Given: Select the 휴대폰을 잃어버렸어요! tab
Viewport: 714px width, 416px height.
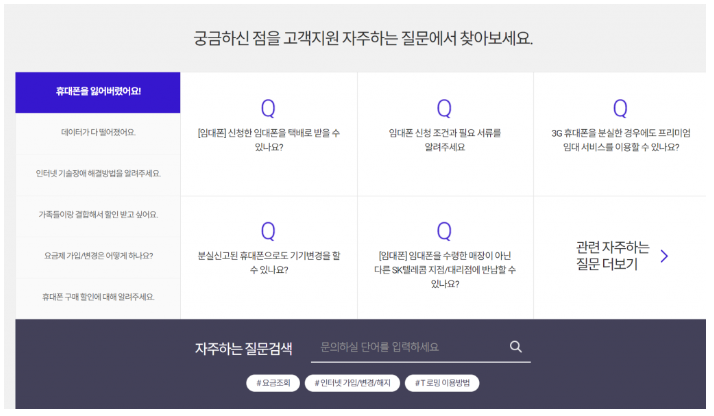Looking at the screenshot, I should [x=98, y=91].
